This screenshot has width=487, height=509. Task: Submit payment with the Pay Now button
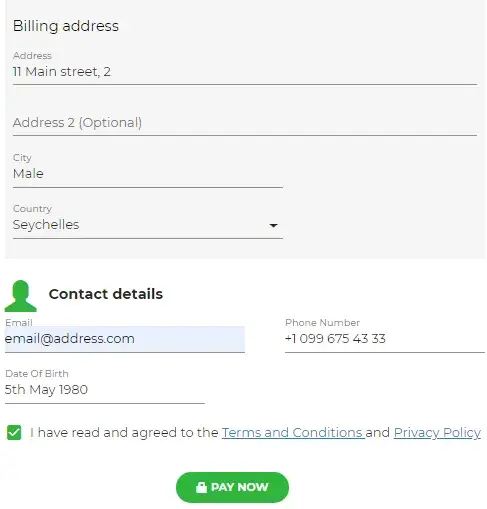[x=232, y=487]
